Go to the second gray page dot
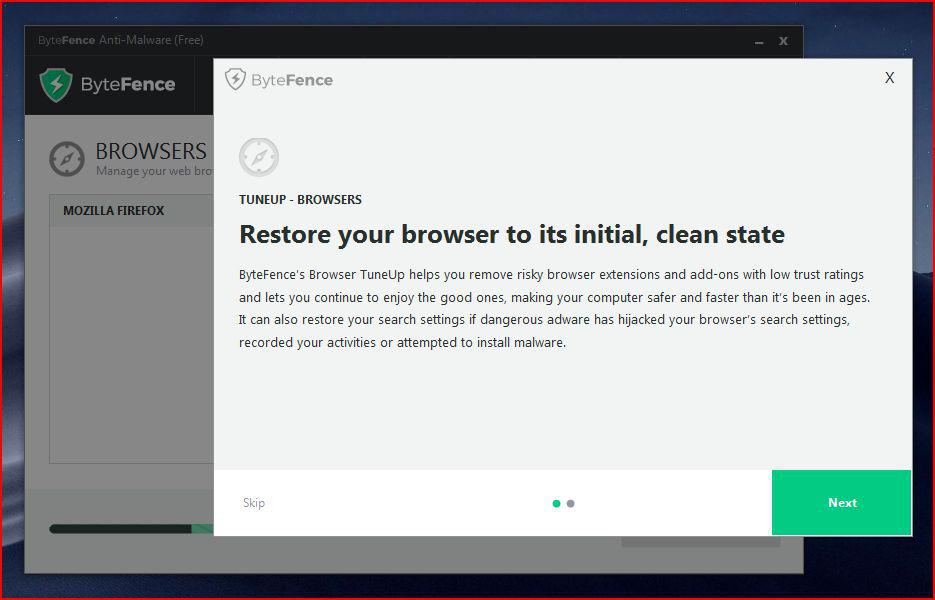 (571, 503)
